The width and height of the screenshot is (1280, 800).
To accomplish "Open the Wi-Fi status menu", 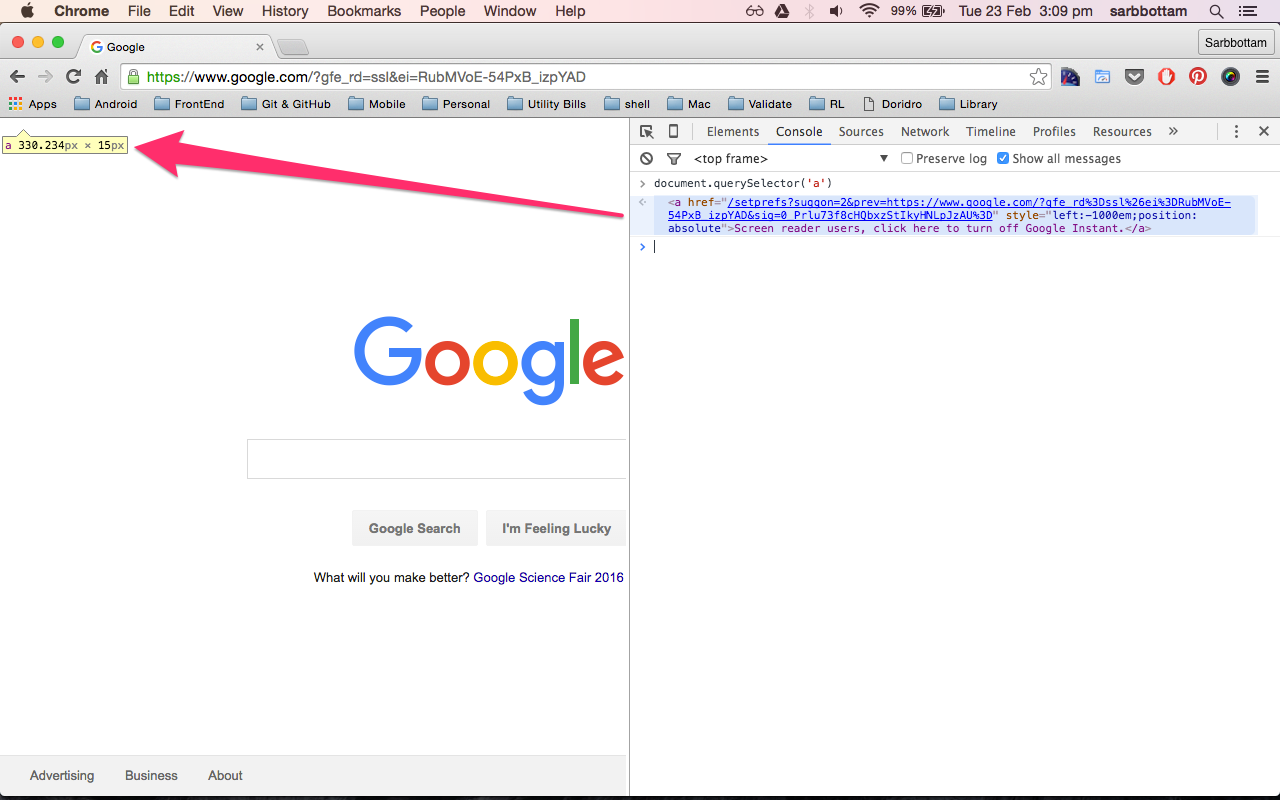I will tap(869, 11).
